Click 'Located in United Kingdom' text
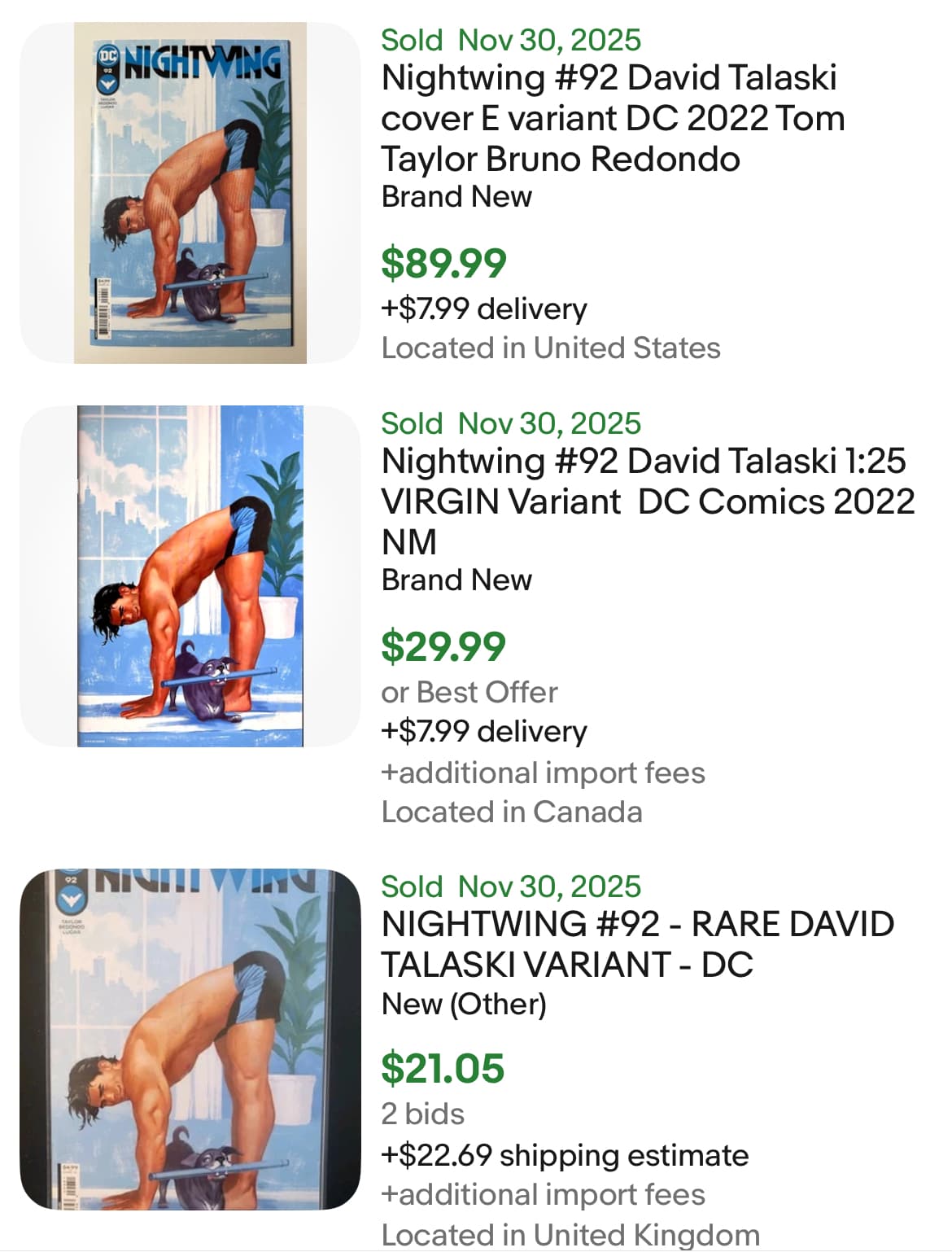Viewport: 952px width, 1252px height. 570,1235
